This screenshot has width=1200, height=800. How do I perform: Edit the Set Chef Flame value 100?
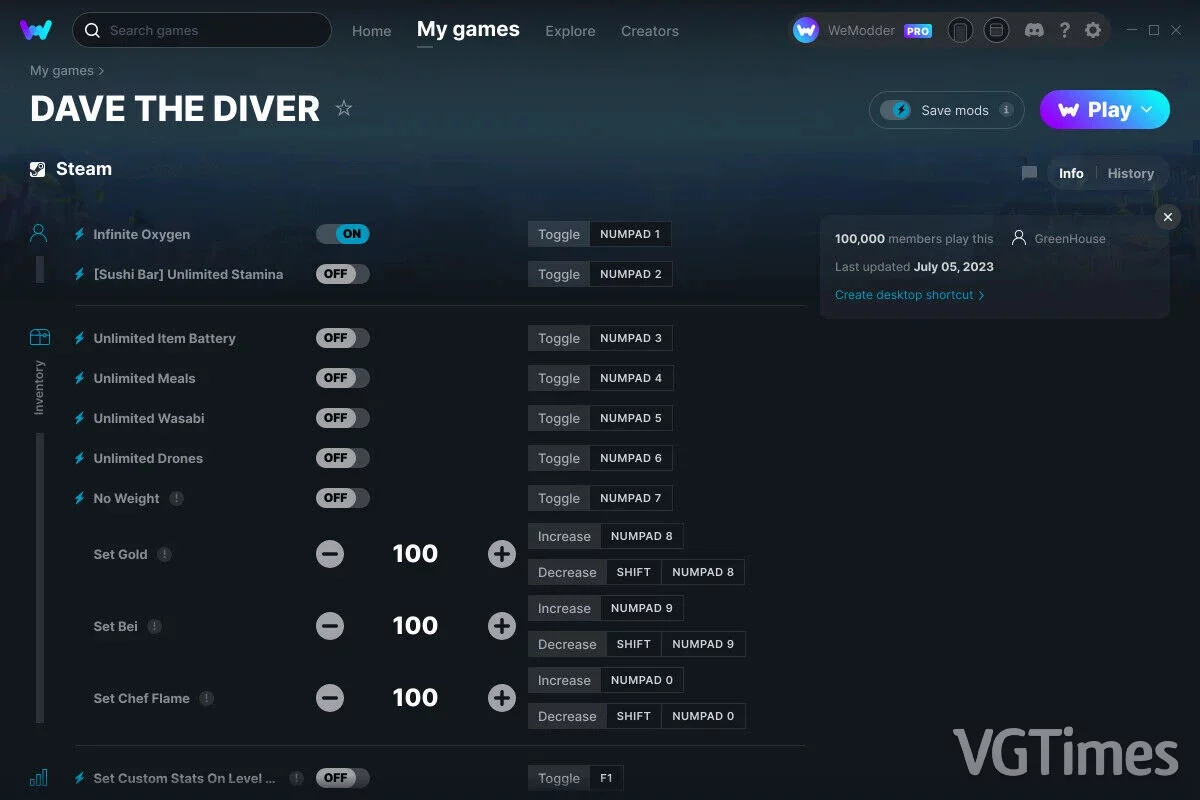coord(415,698)
